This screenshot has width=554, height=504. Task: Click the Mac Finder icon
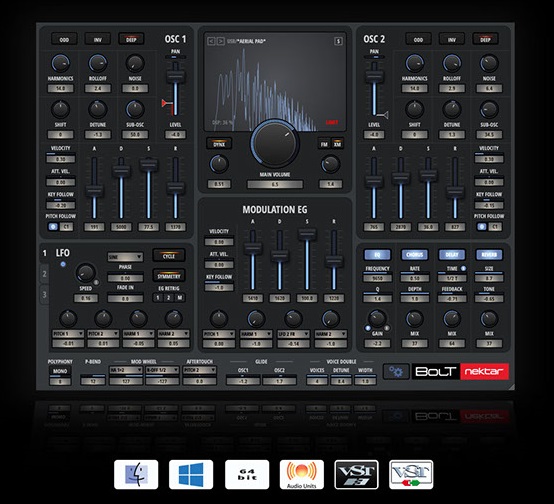click(x=136, y=475)
